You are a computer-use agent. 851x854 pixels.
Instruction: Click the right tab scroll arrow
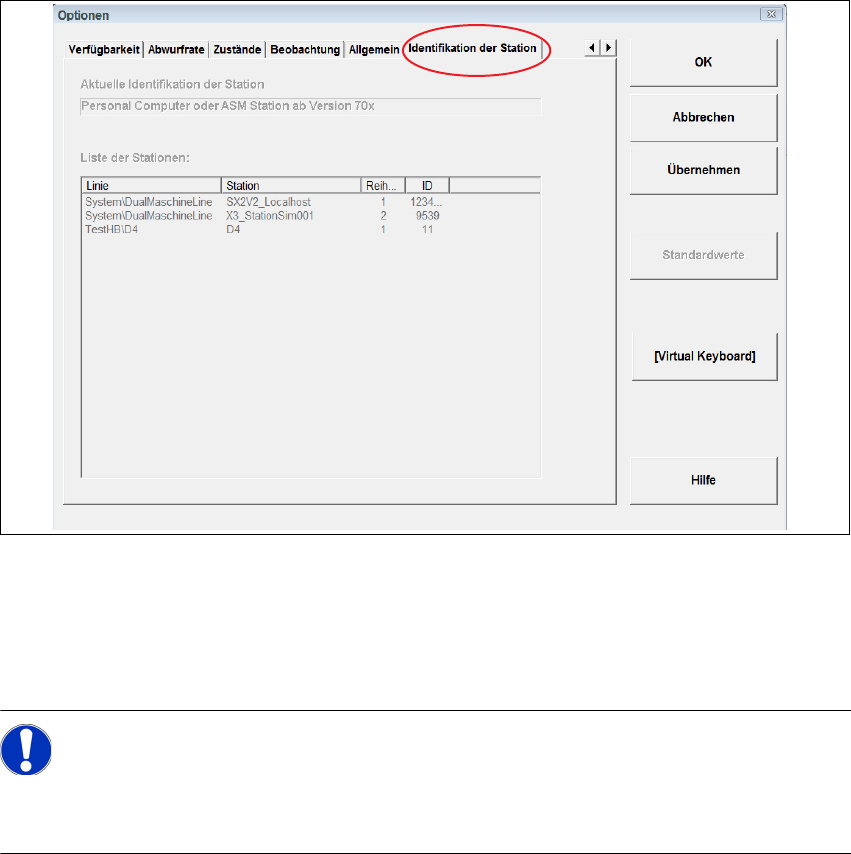[609, 48]
